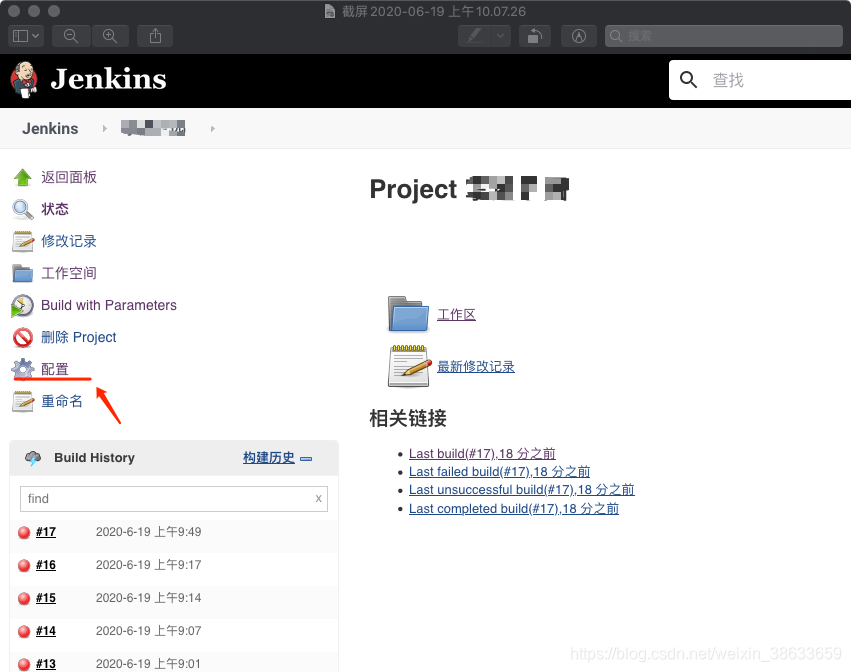851x672 pixels.
Task: Click the timestamp 2020-6-19 上午9:07
Action: [148, 631]
